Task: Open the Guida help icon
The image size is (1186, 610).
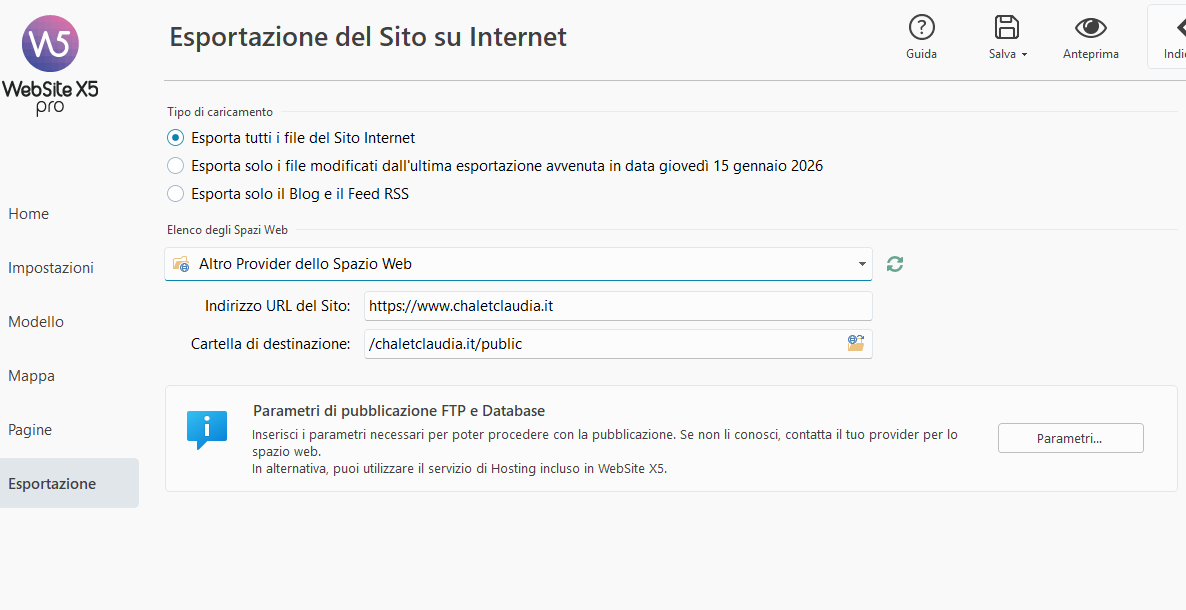Action: coord(921,28)
